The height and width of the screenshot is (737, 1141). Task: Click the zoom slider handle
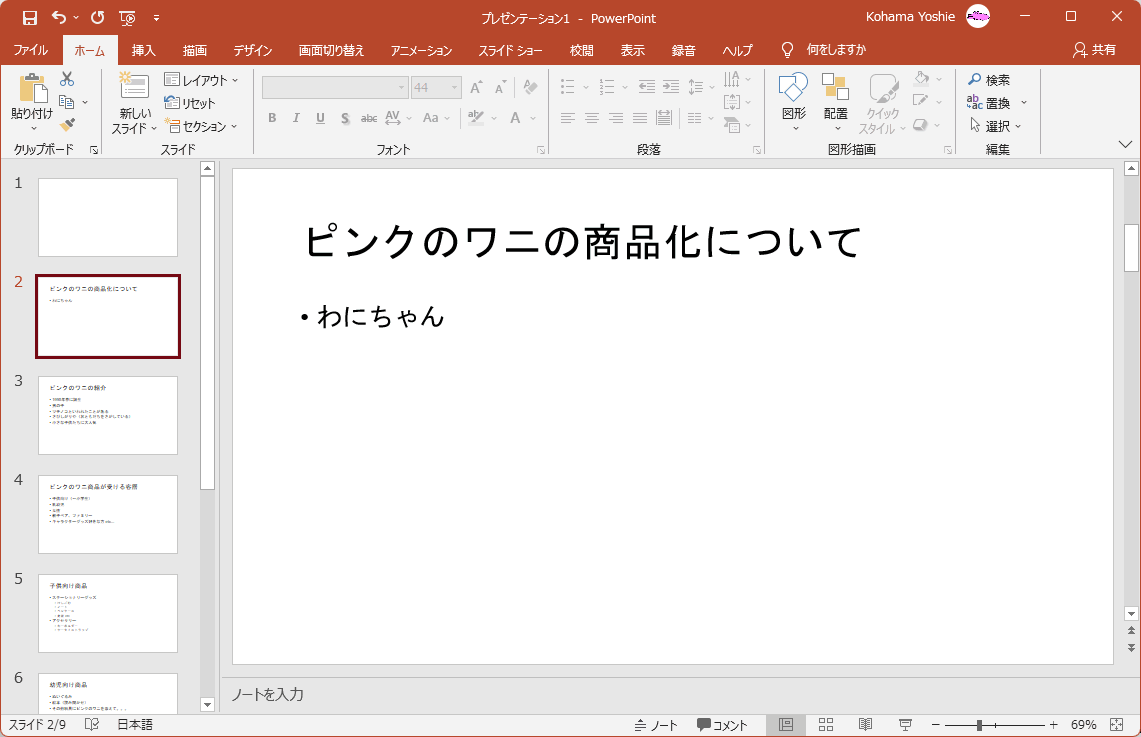980,725
